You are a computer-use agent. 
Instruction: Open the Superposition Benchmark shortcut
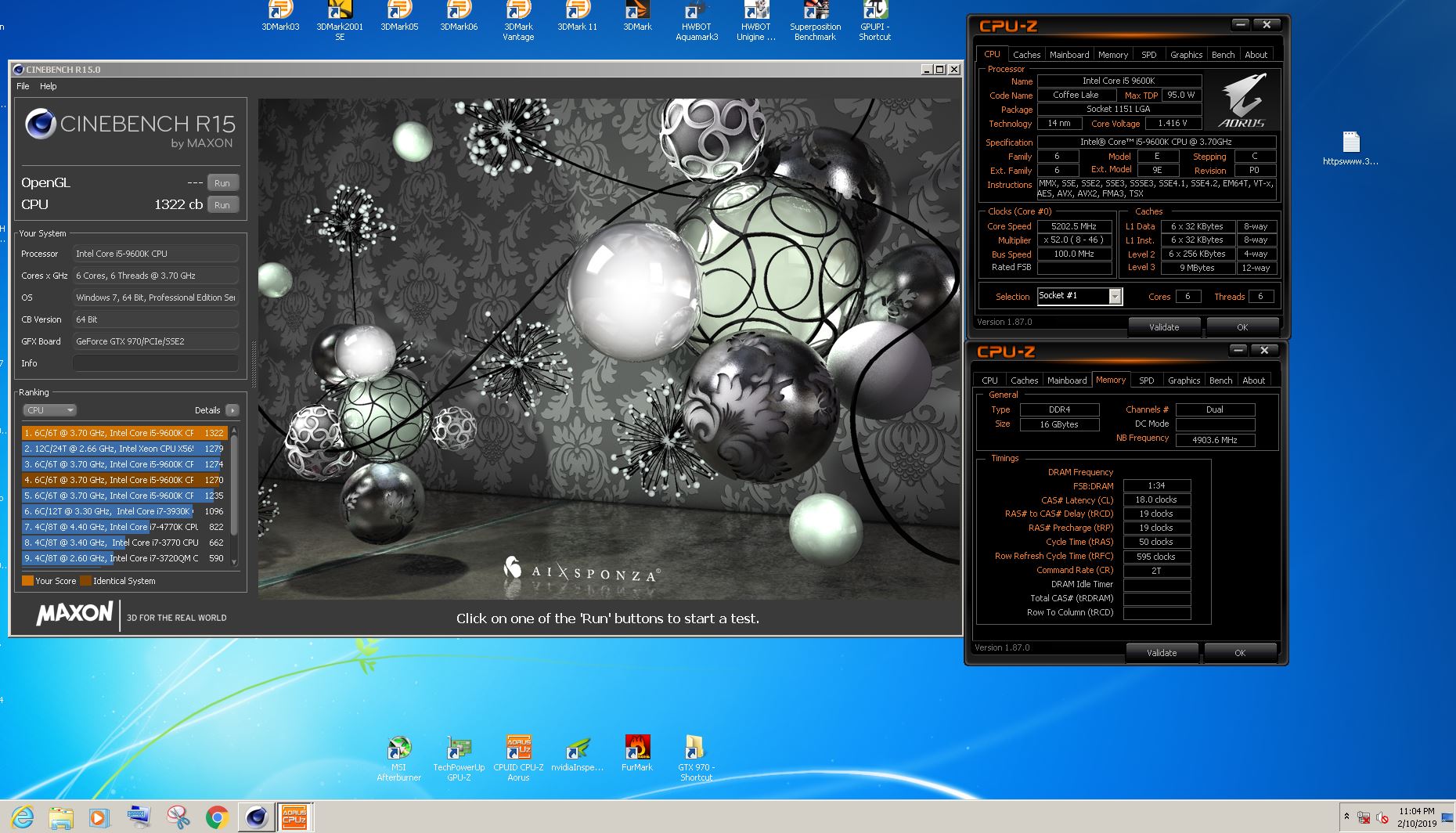(816, 20)
